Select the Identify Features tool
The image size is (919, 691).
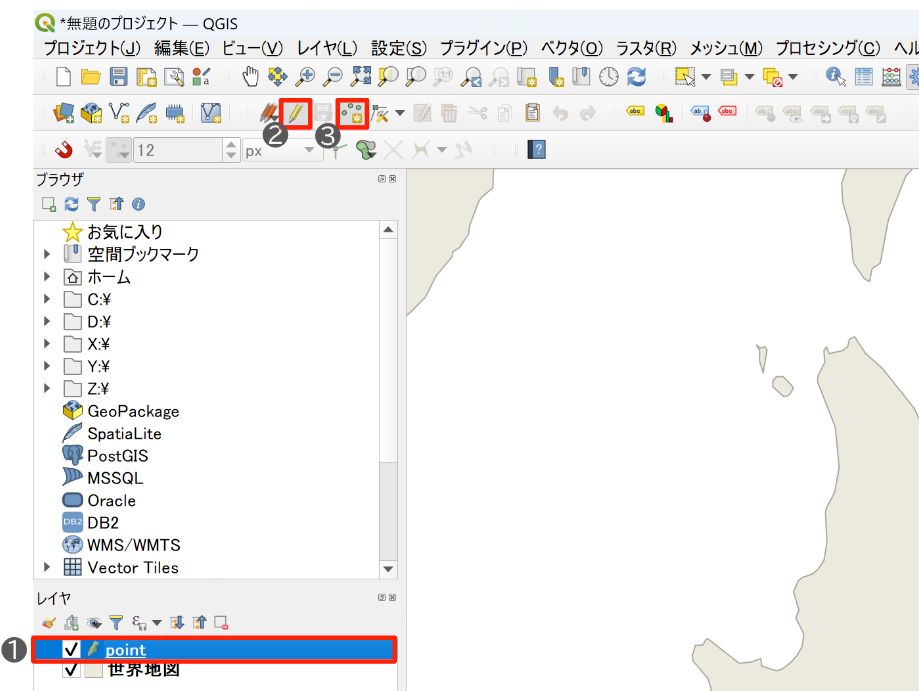click(835, 77)
